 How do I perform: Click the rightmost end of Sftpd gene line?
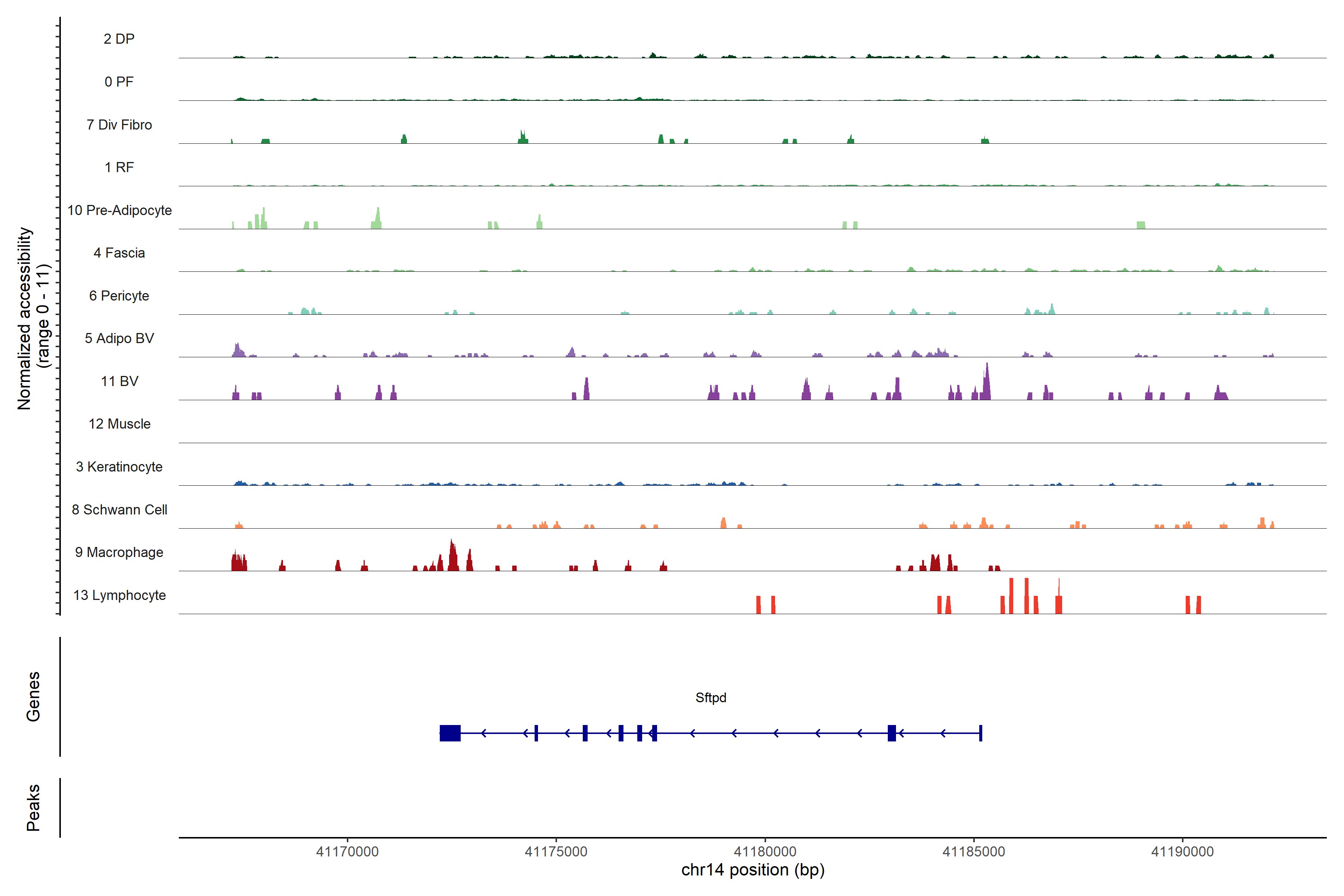981,733
